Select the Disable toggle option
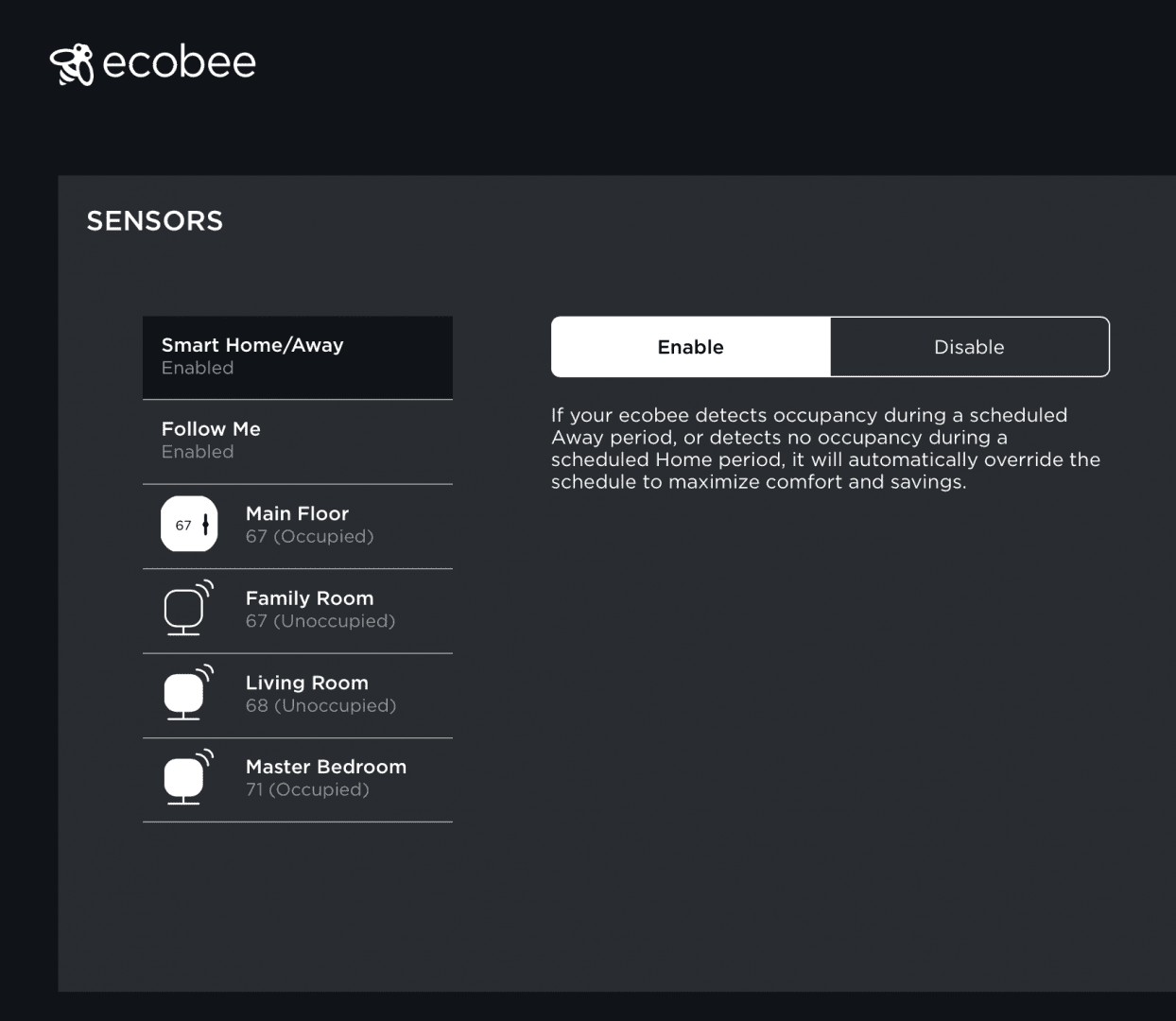The height and width of the screenshot is (1021, 1176). (x=969, y=347)
